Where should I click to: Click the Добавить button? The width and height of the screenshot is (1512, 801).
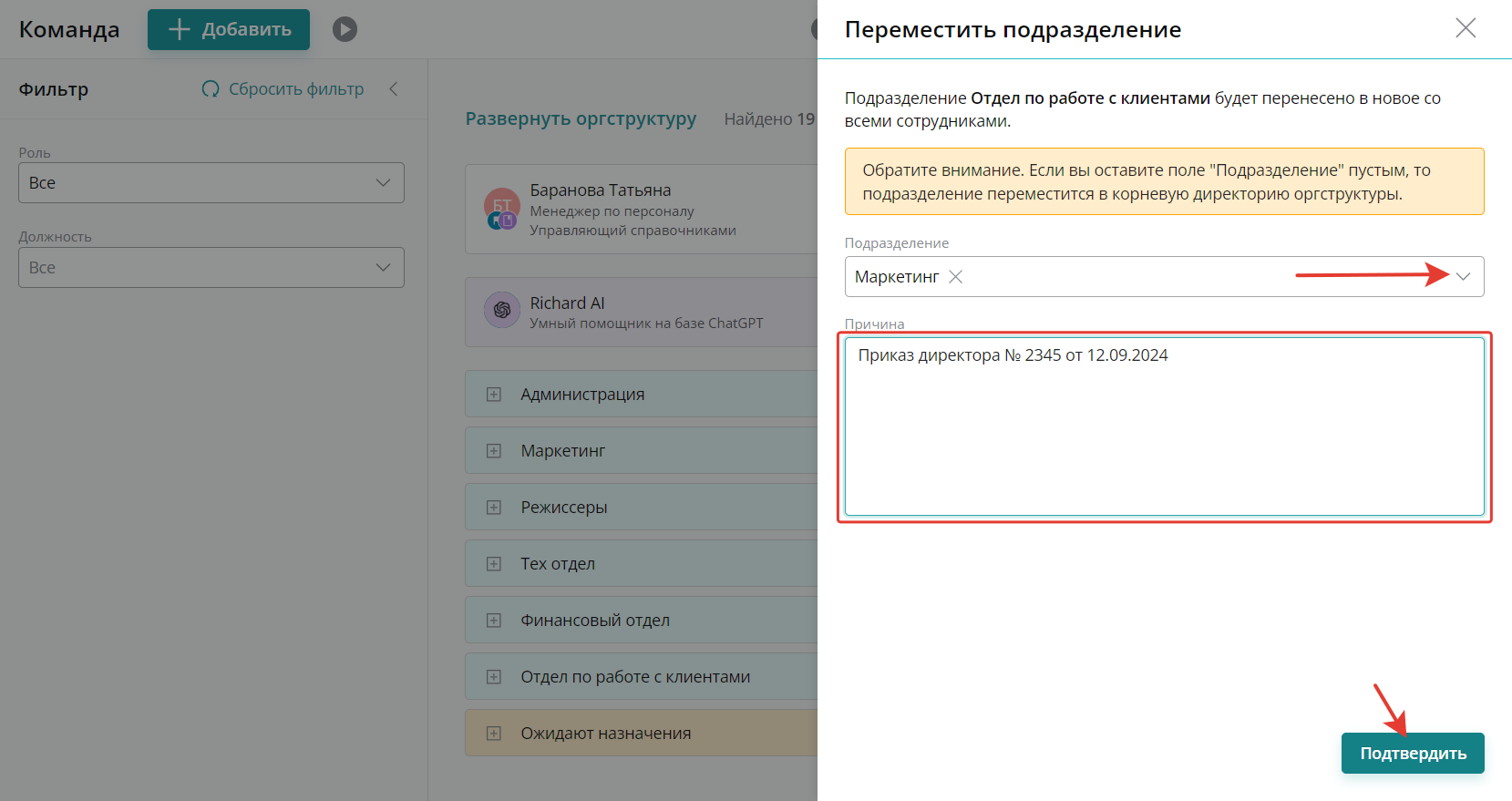coord(229,29)
